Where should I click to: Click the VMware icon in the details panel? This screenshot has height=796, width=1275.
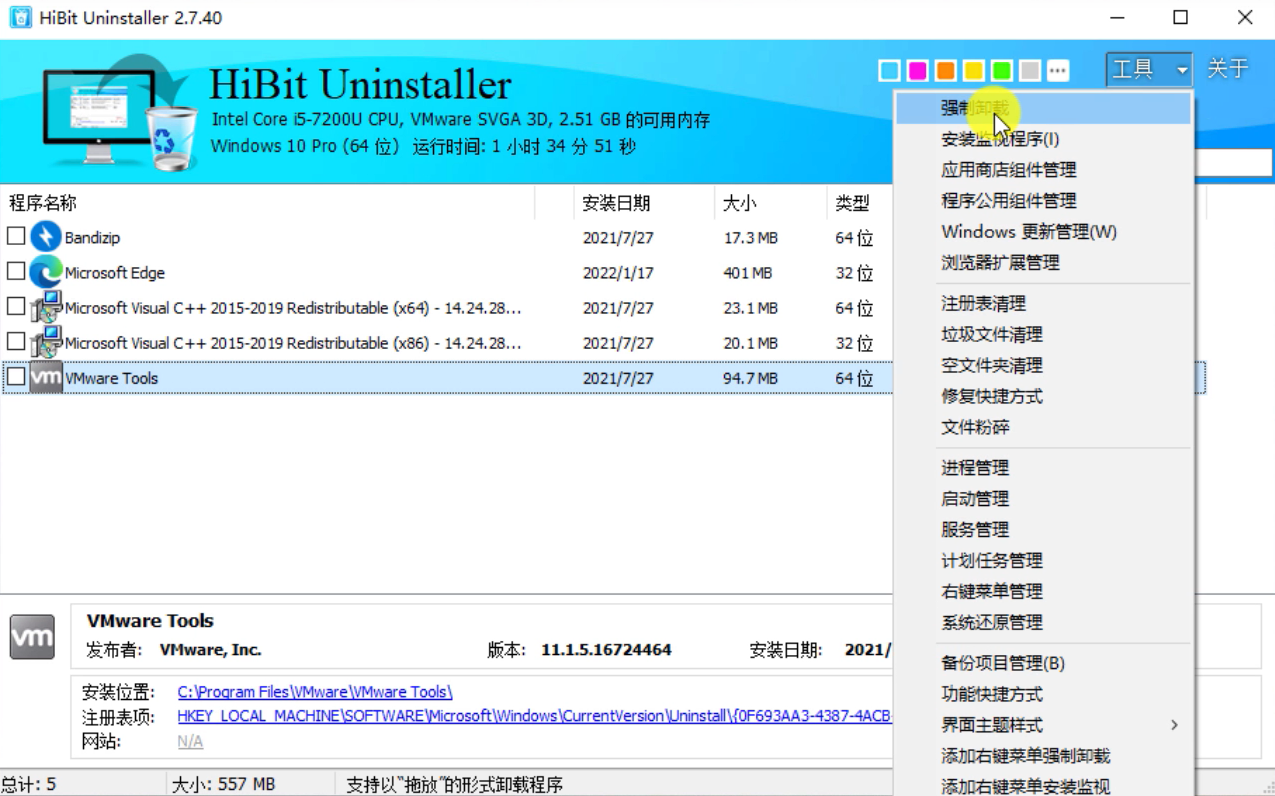[31, 637]
